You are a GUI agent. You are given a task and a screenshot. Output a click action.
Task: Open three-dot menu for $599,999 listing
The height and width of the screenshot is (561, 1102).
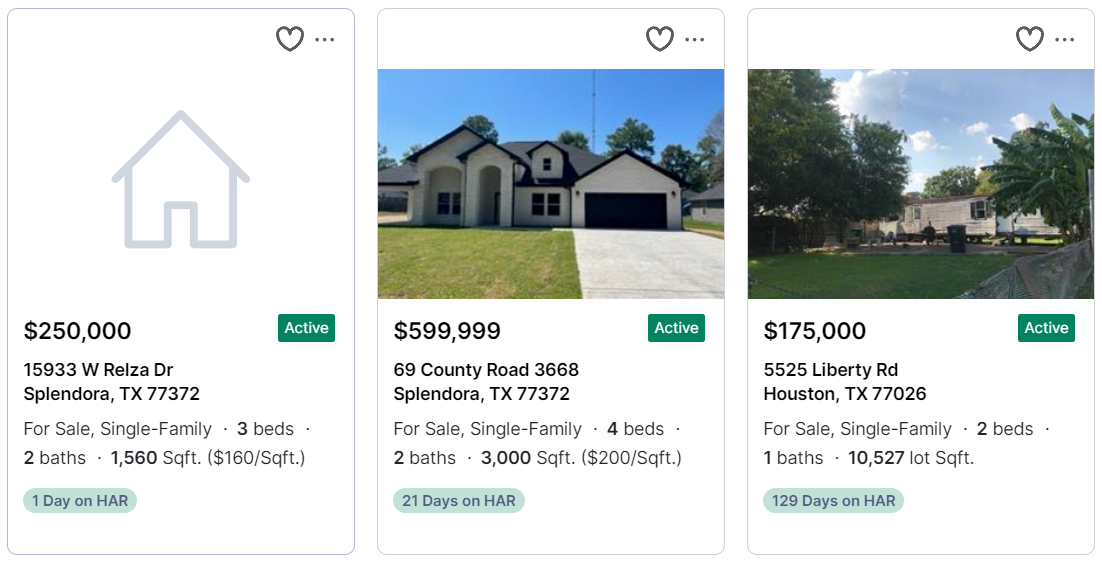(694, 39)
